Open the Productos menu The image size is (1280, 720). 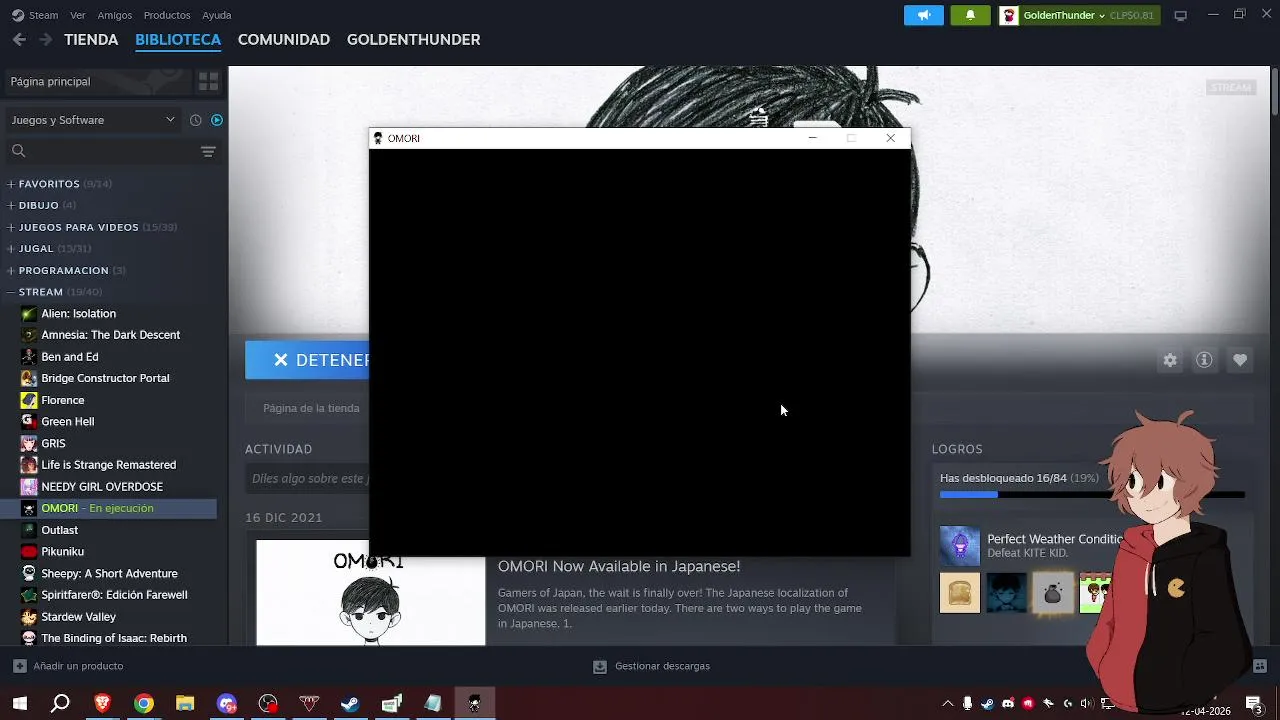[167, 15]
